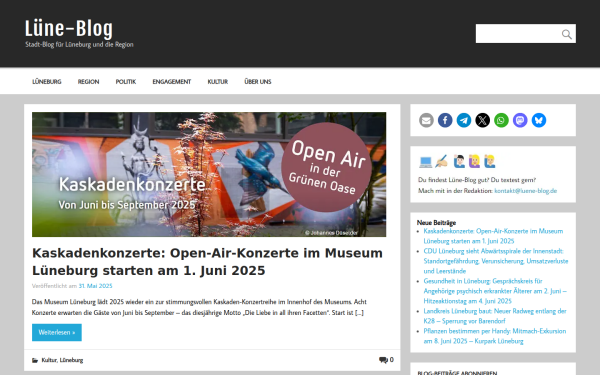
Task: Open the Engagement menu item
Action: (171, 82)
